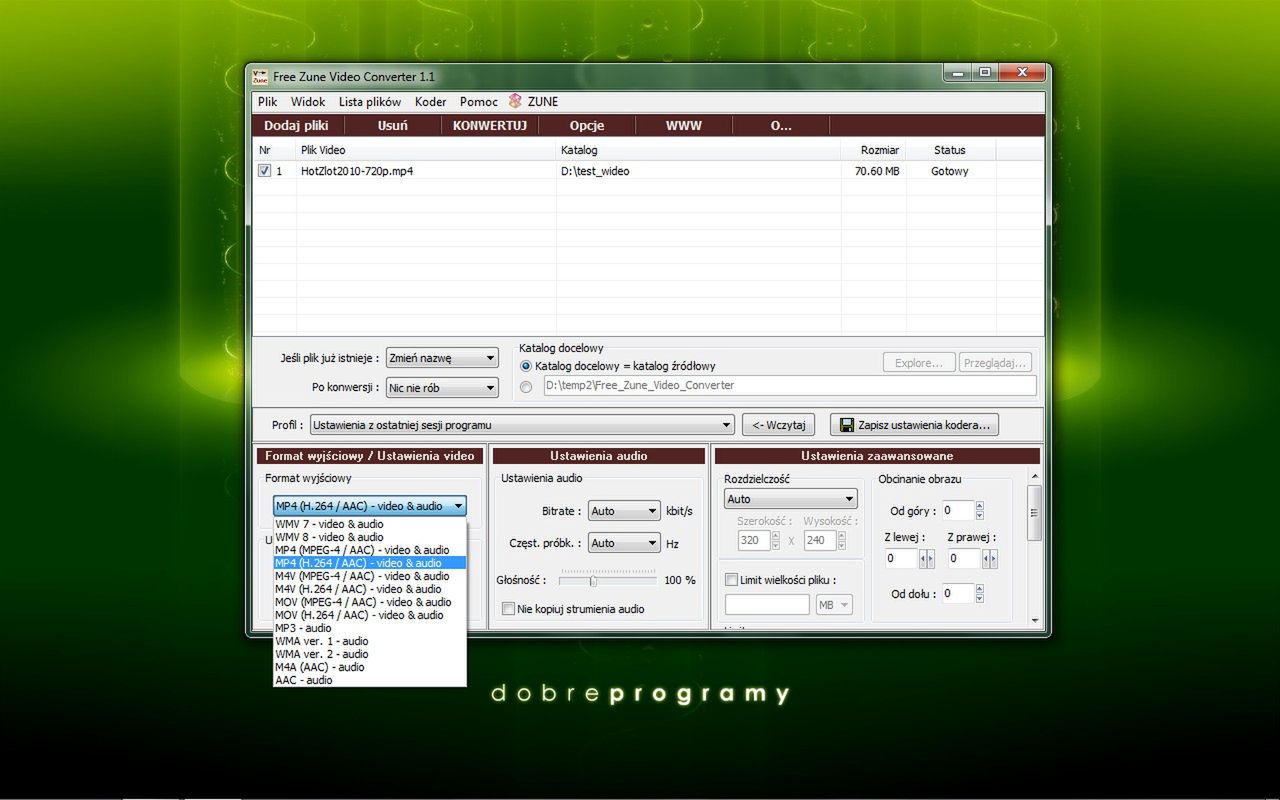The width and height of the screenshot is (1280, 800).
Task: Open Opcje from the toolbar
Action: click(587, 126)
